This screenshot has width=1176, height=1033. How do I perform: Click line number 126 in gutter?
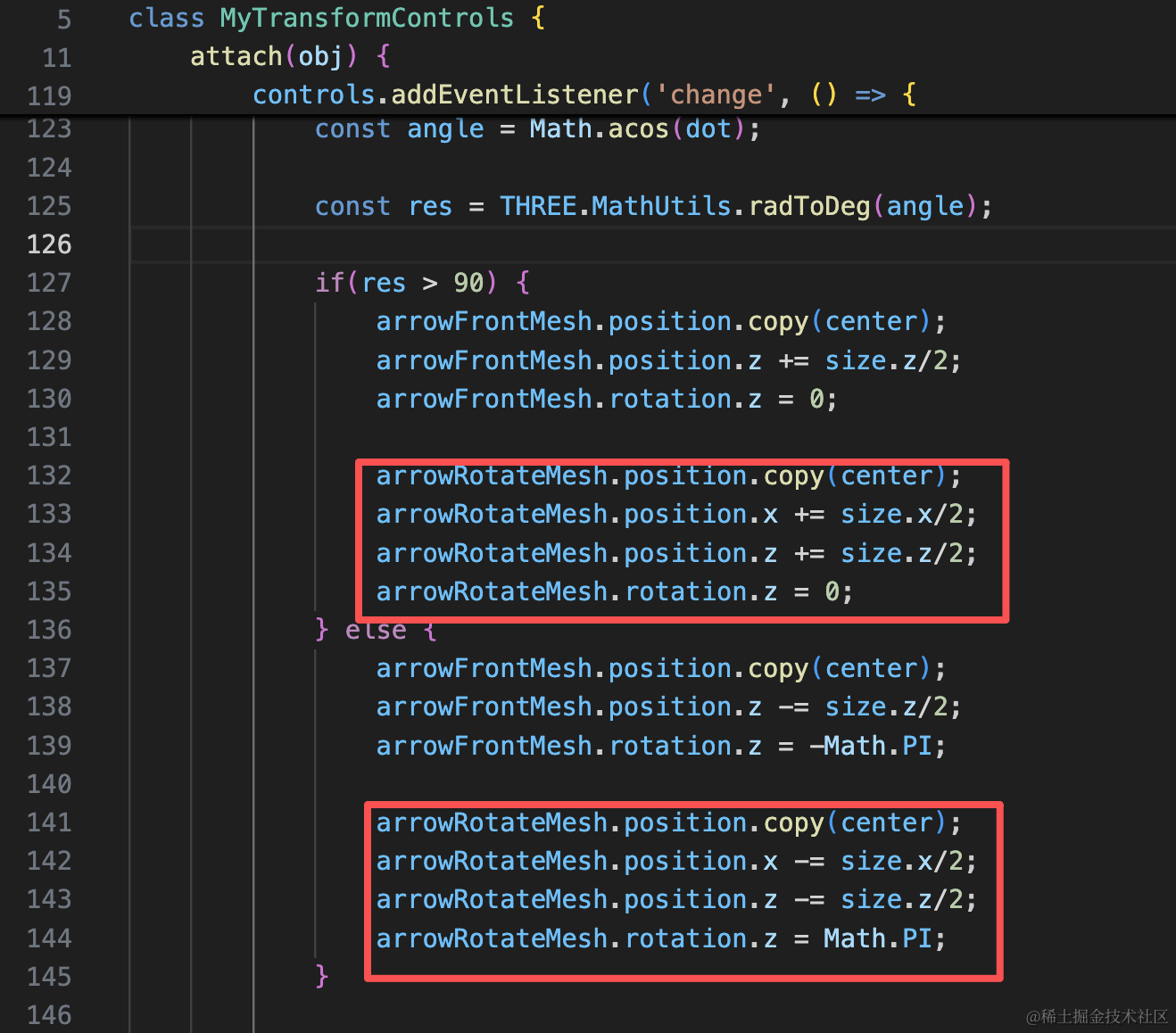point(49,244)
